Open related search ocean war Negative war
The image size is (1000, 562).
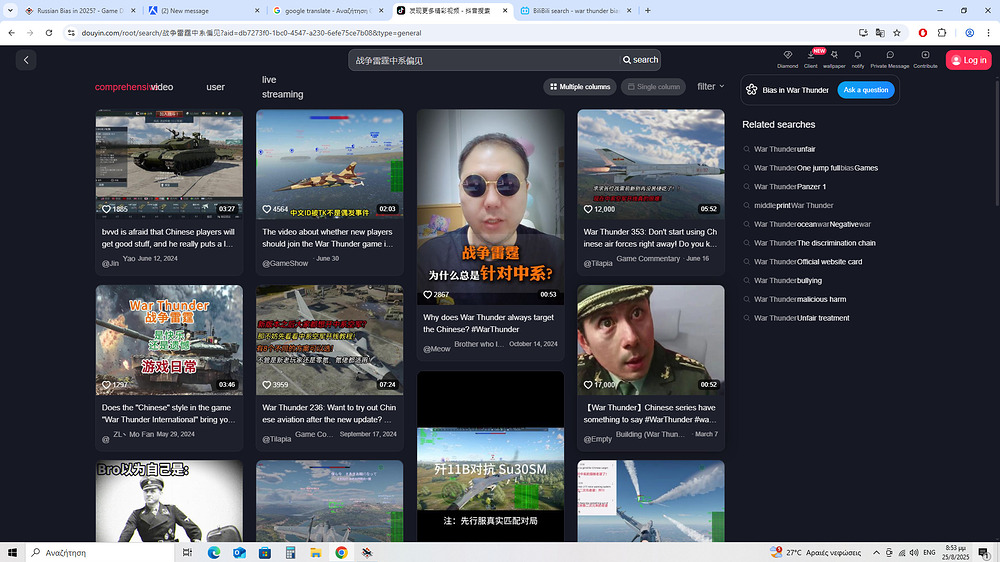812,224
